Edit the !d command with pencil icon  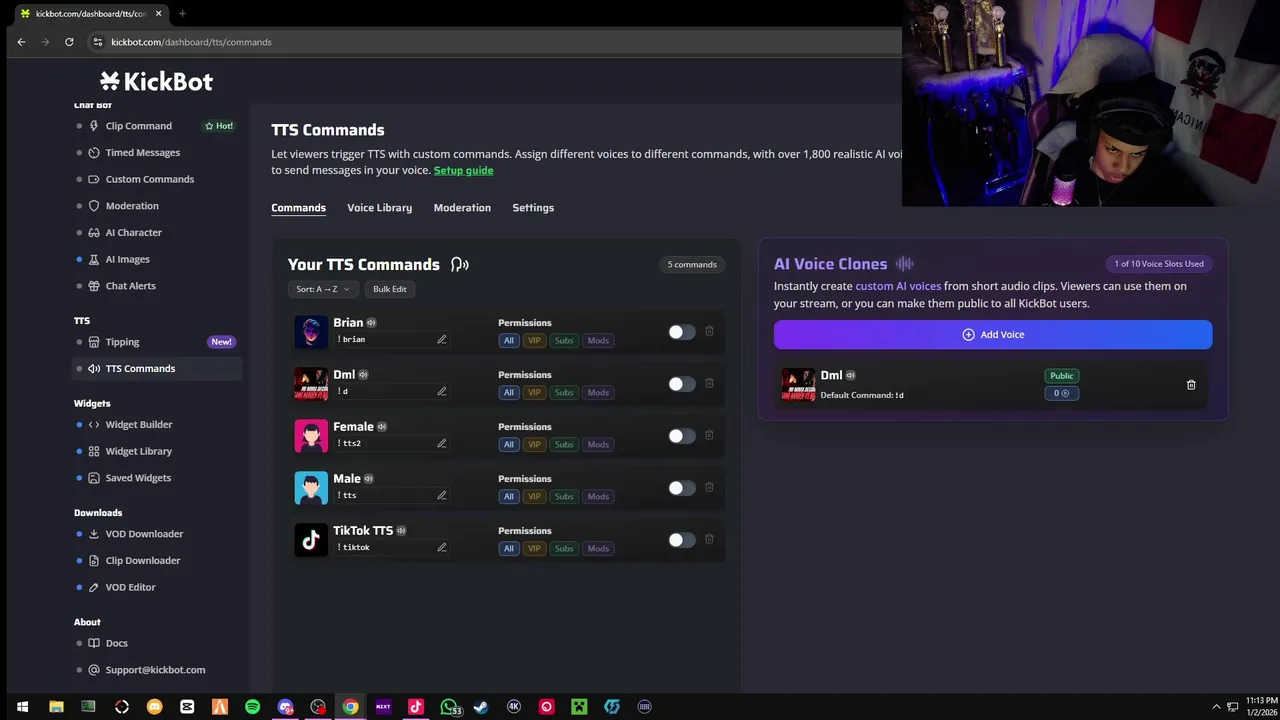(x=441, y=391)
